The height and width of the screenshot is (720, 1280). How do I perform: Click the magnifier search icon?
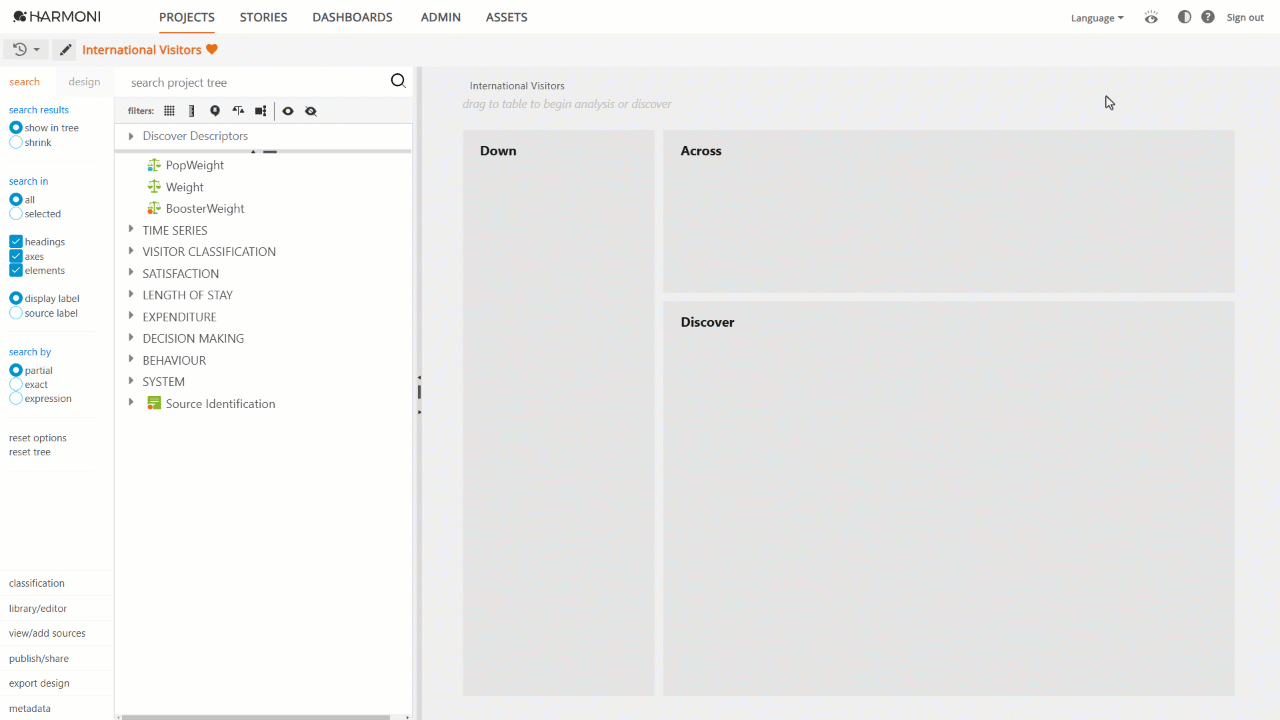398,82
